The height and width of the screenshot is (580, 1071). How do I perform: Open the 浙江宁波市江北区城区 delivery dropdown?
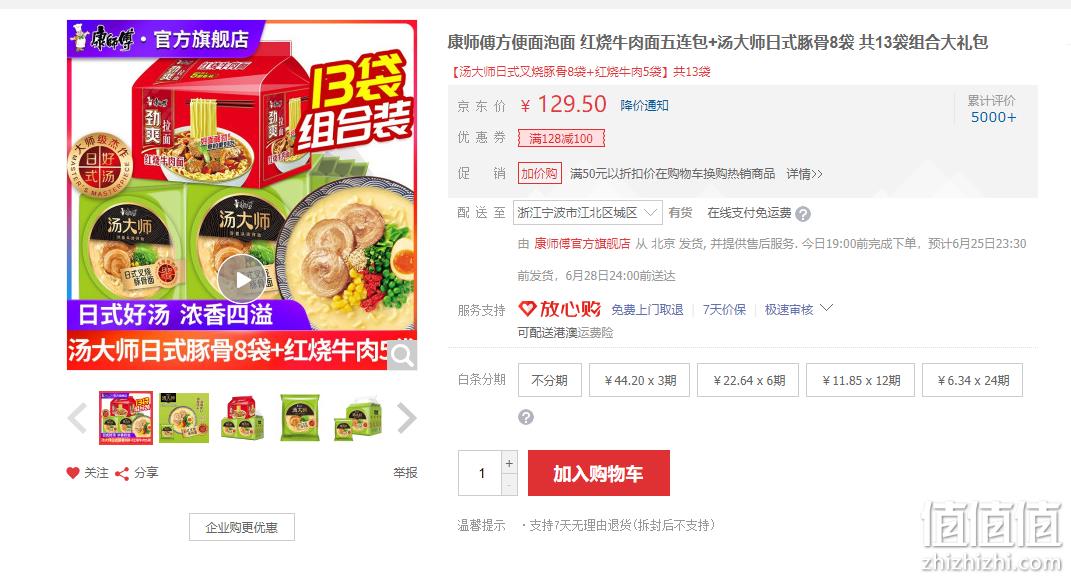pos(587,212)
